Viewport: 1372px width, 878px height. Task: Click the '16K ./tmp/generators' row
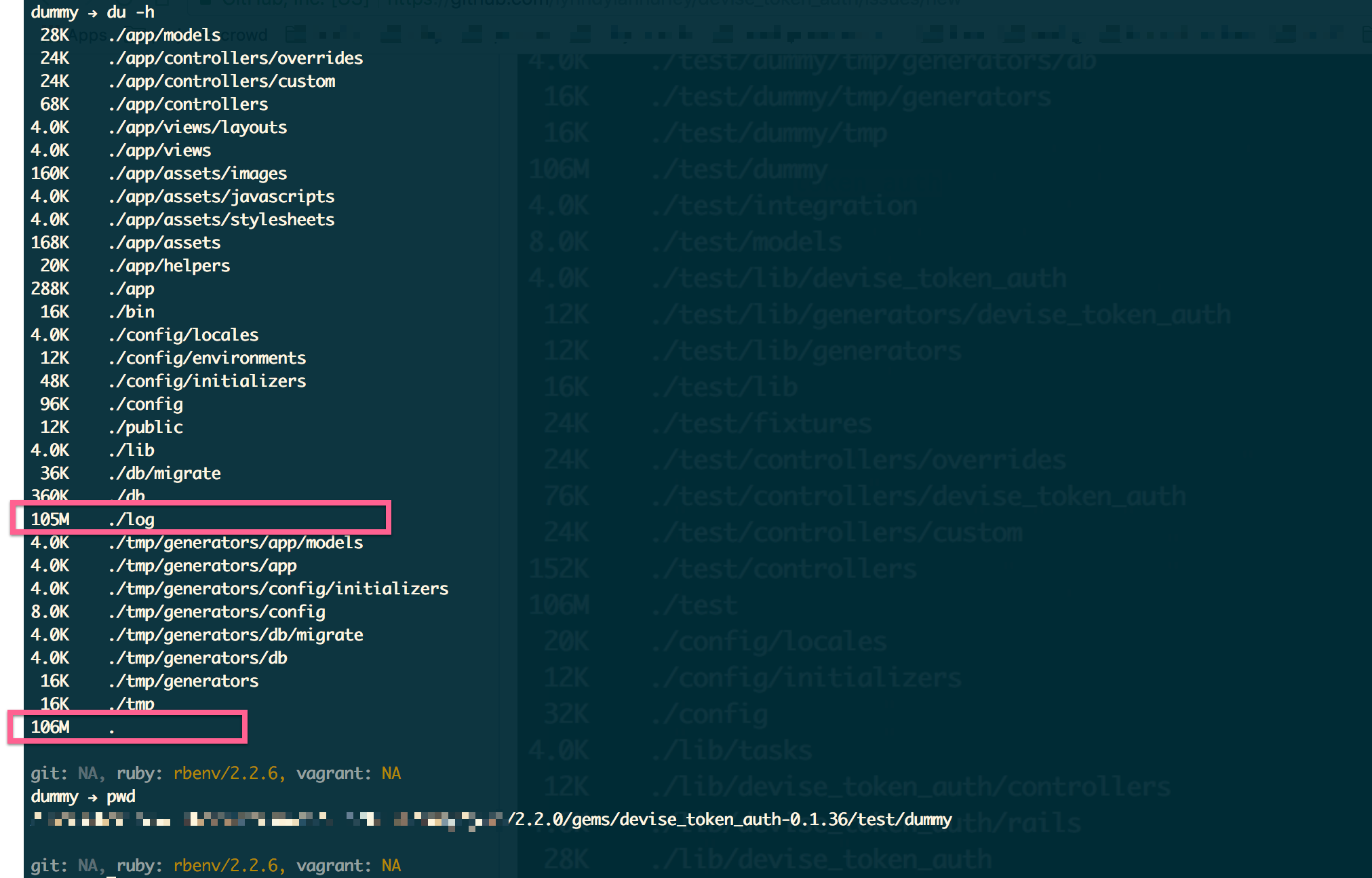[x=149, y=681]
